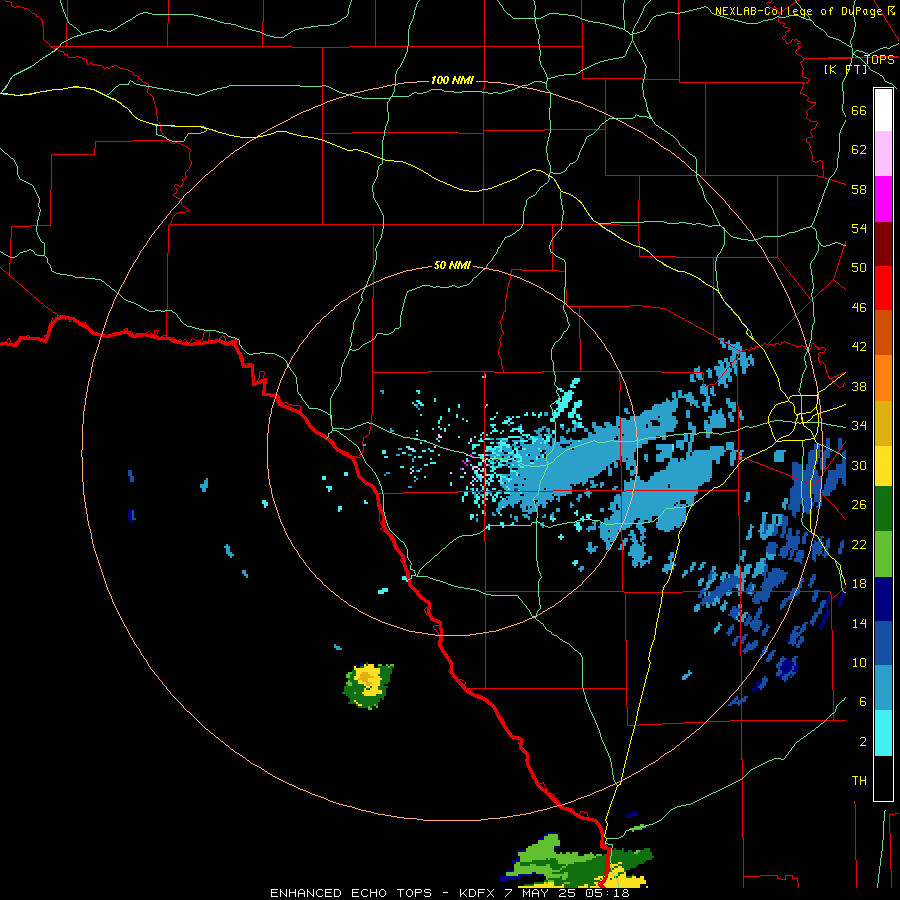Select the bright red legend swatch

pos(883,288)
